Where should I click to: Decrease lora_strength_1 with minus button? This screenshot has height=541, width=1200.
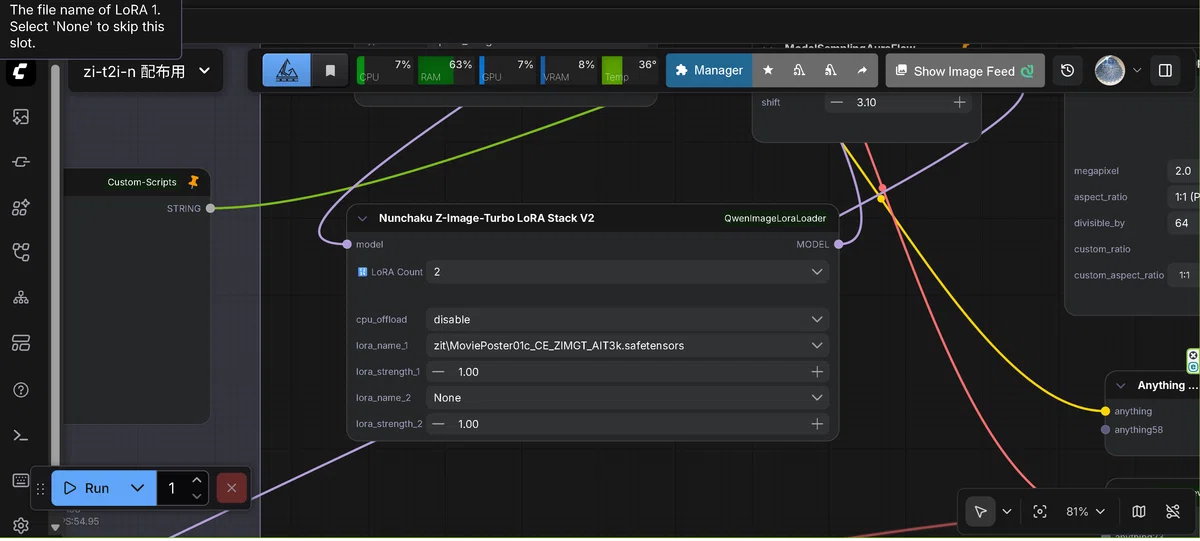click(438, 372)
